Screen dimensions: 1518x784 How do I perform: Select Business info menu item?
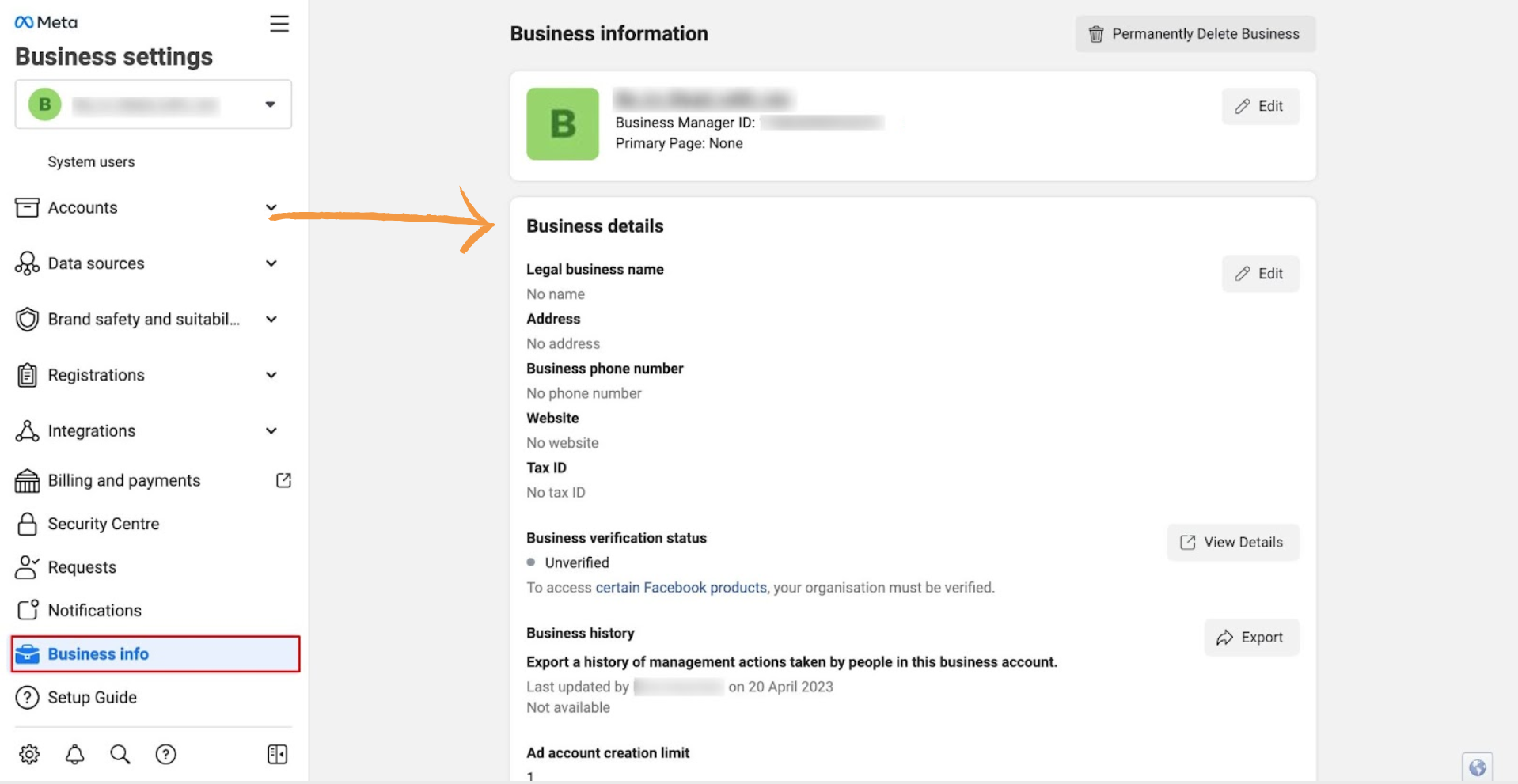[156, 654]
